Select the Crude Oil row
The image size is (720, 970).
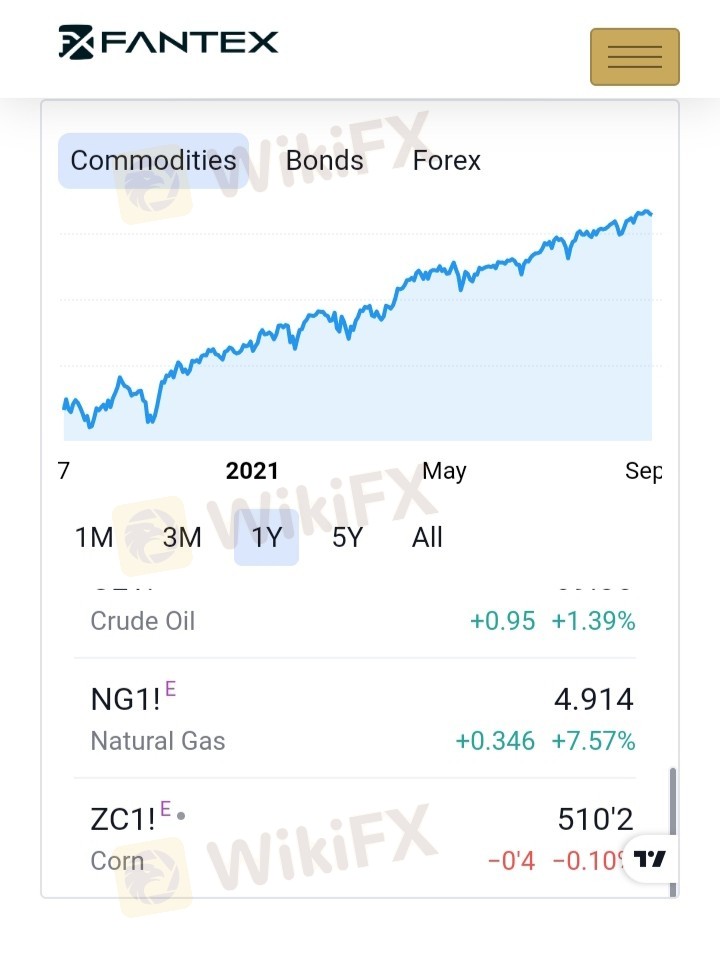coord(355,620)
